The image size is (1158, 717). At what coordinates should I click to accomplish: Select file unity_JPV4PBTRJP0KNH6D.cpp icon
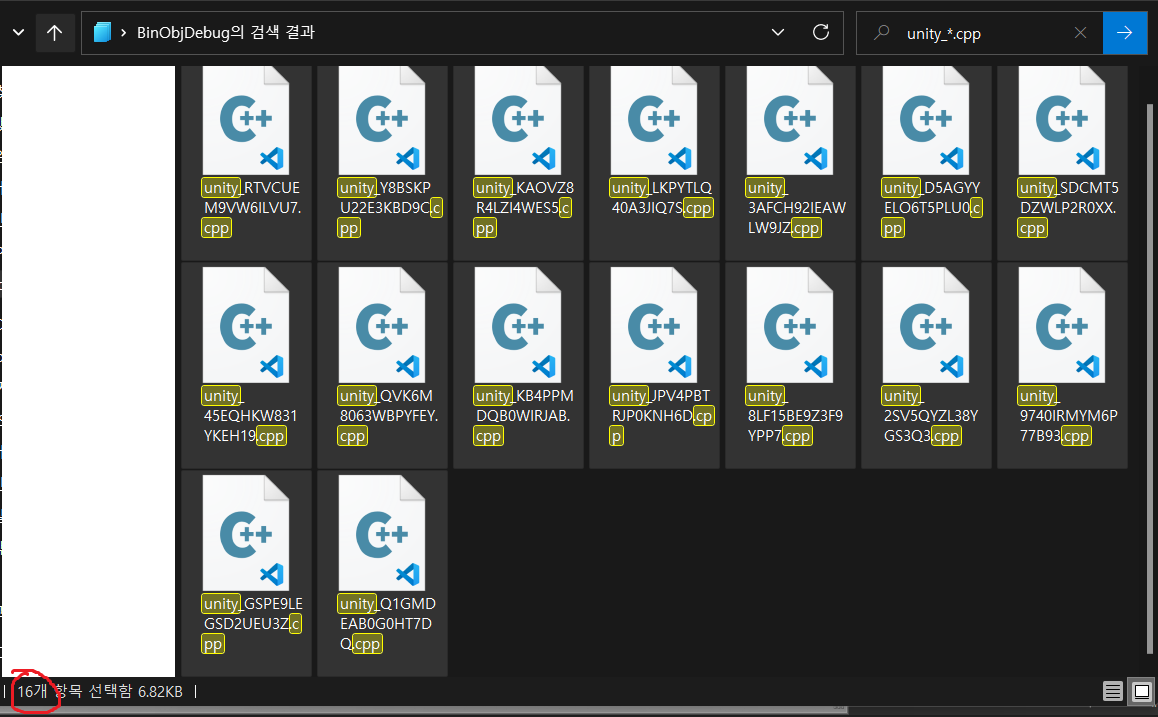tap(654, 325)
